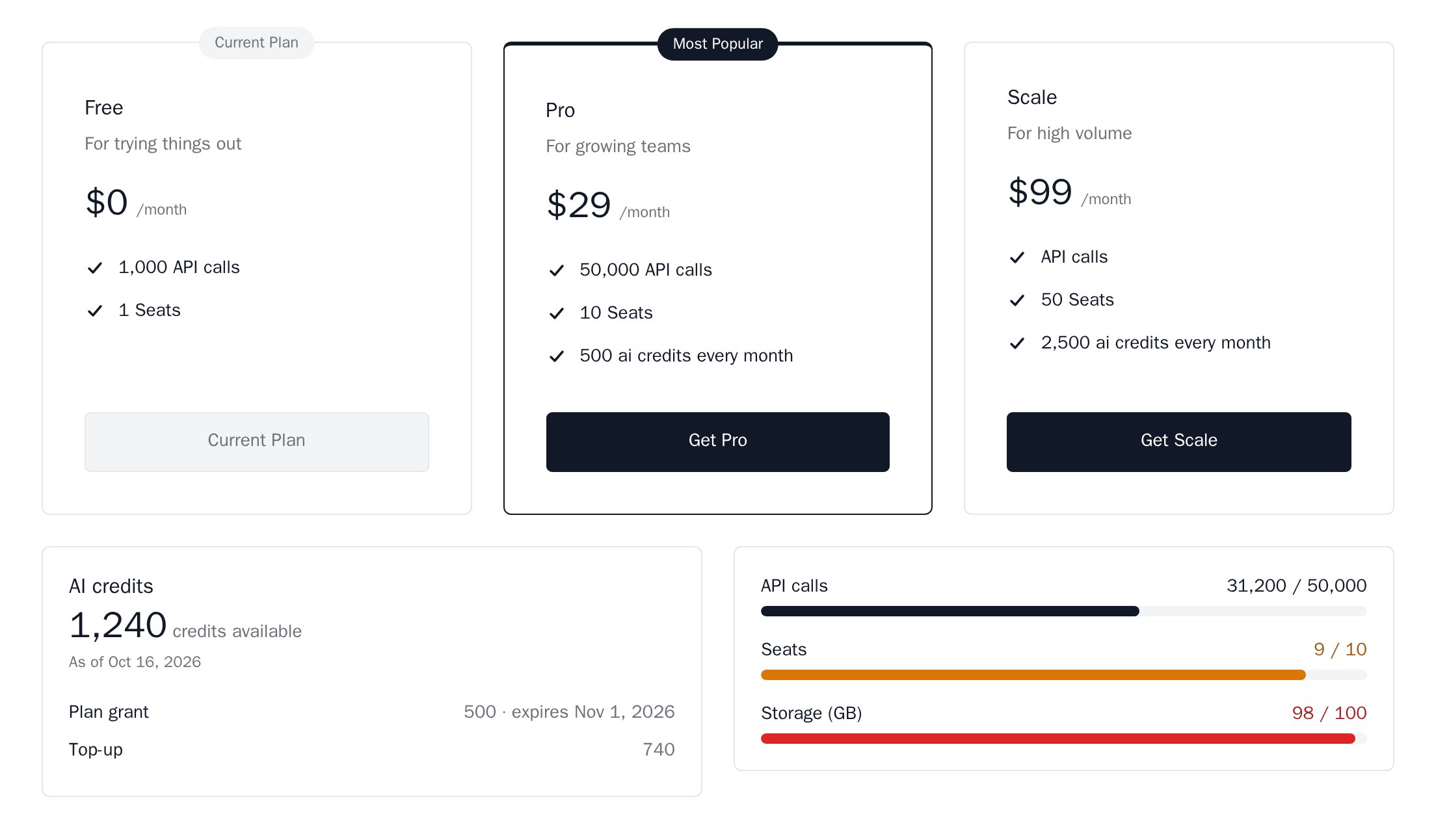The height and width of the screenshot is (840, 1436).
Task: Click the checkmark beside 1,000 API calls
Action: click(x=95, y=268)
